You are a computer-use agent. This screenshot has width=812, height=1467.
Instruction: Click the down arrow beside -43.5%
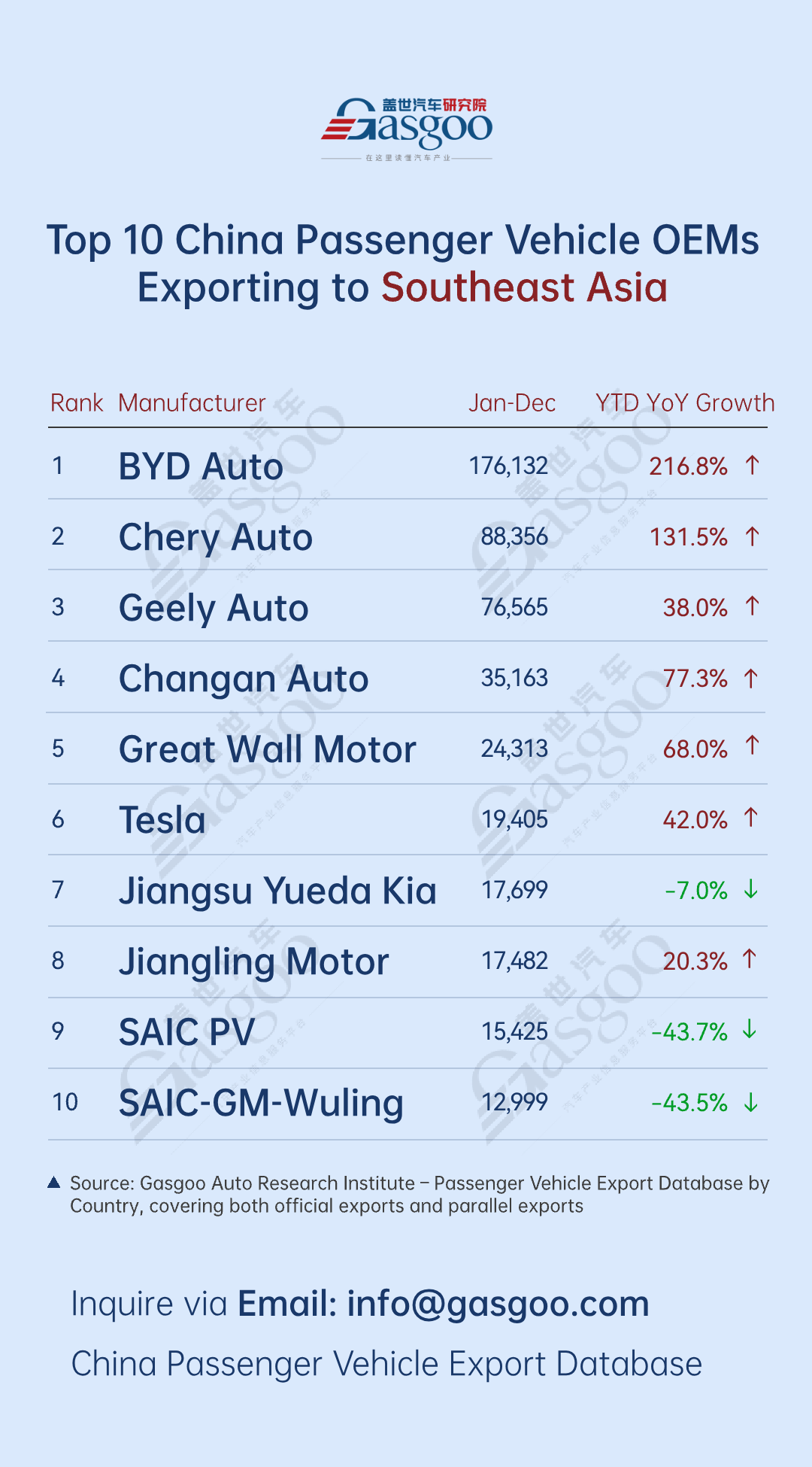click(x=750, y=1102)
